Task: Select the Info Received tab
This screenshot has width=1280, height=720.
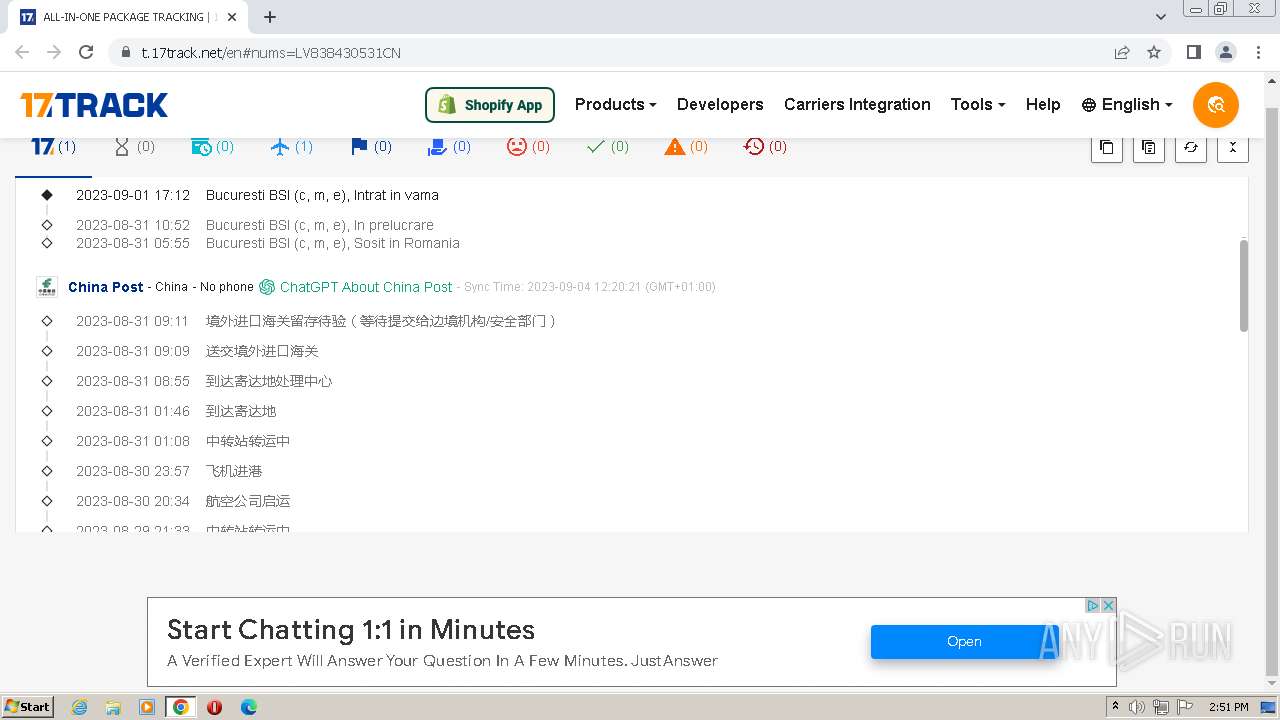Action: coord(212,147)
